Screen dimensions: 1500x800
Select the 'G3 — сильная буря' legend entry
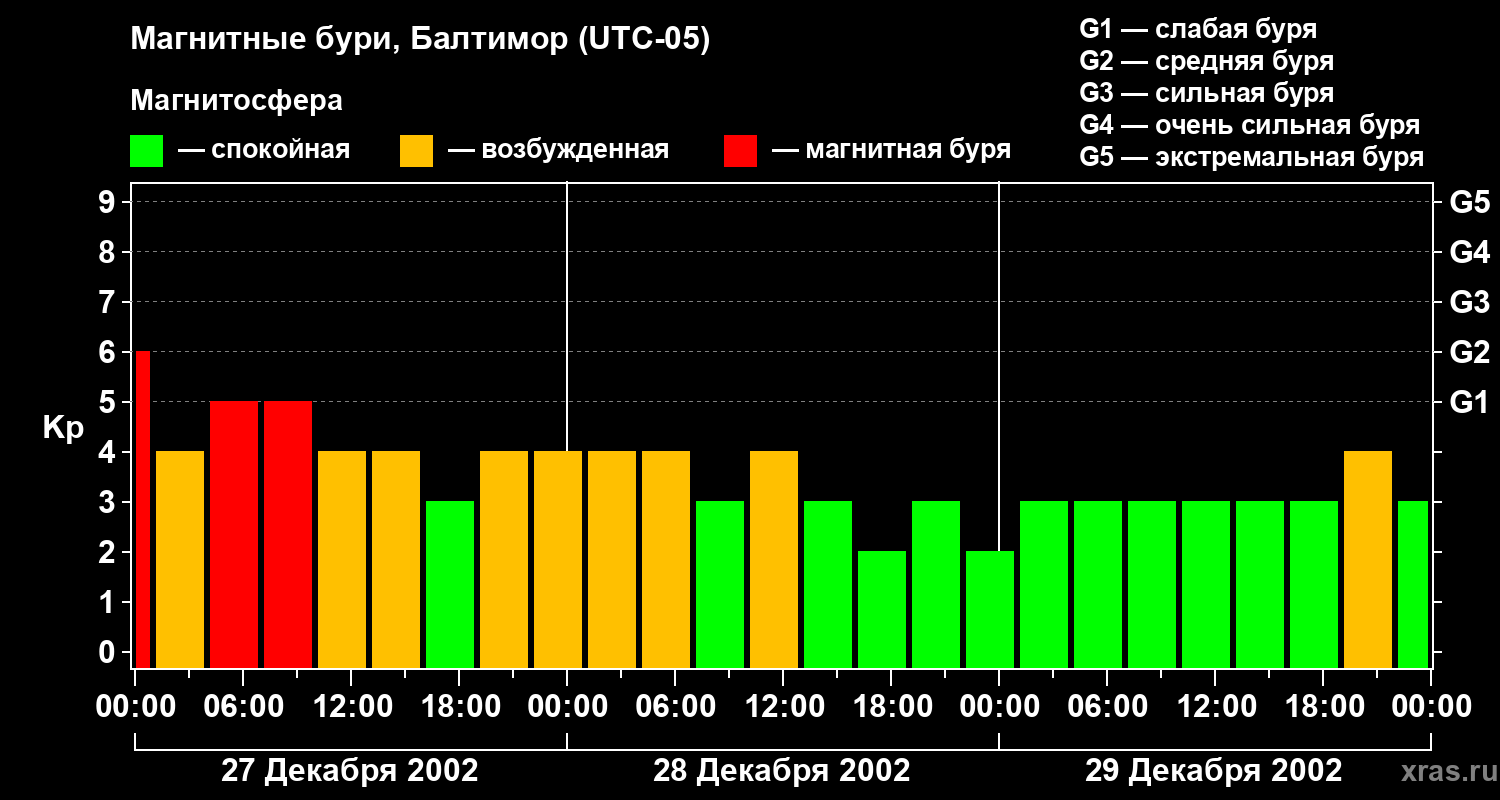click(1206, 93)
